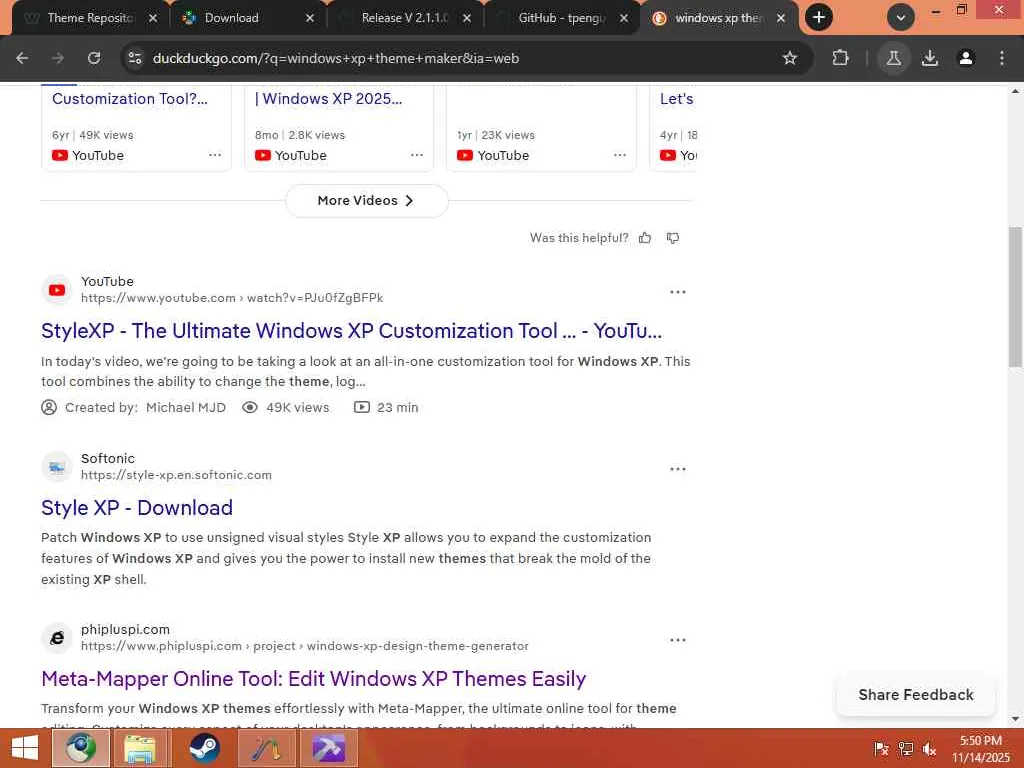The width and height of the screenshot is (1024, 768).
Task: Switch to the Download tab
Action: coord(232,18)
